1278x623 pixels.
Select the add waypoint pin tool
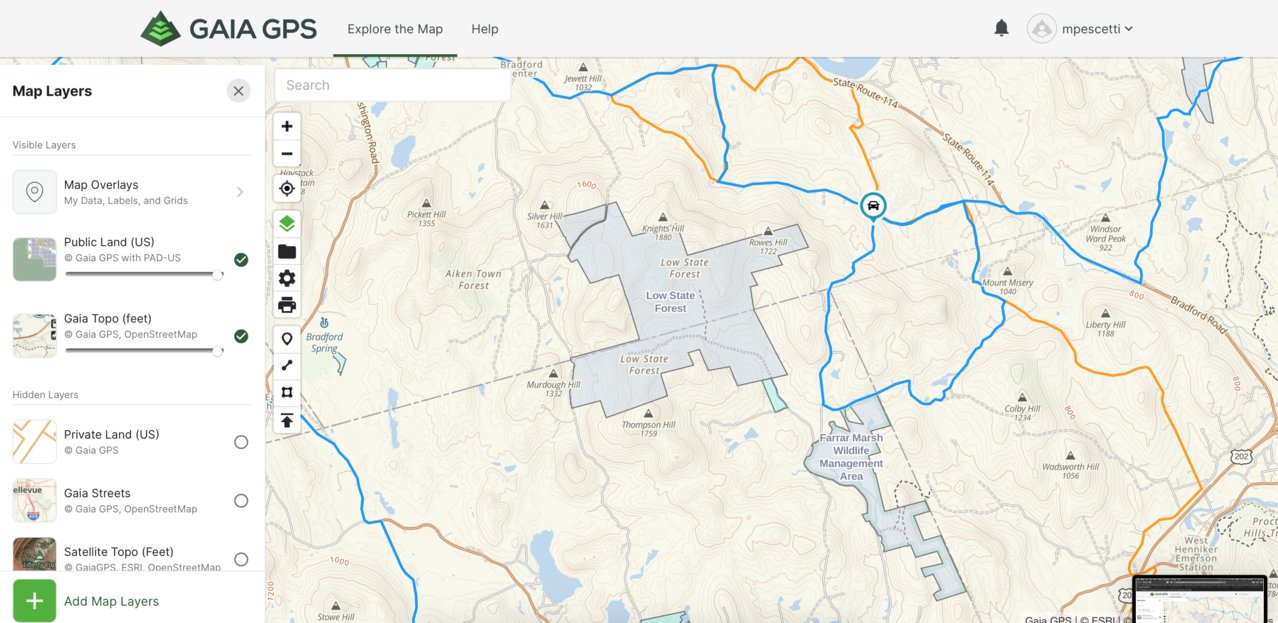287,339
